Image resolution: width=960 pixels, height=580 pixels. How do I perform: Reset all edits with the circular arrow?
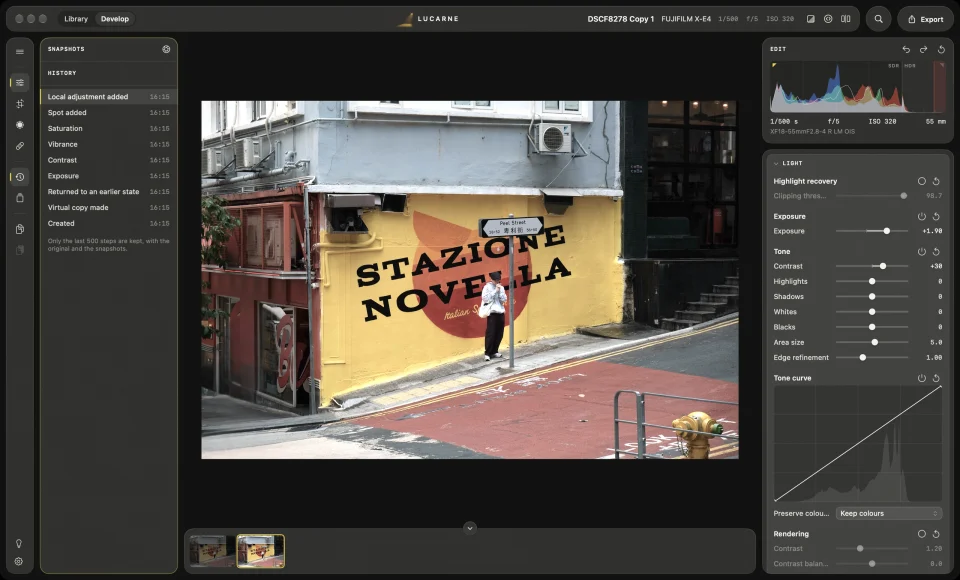pyautogui.click(x=941, y=49)
